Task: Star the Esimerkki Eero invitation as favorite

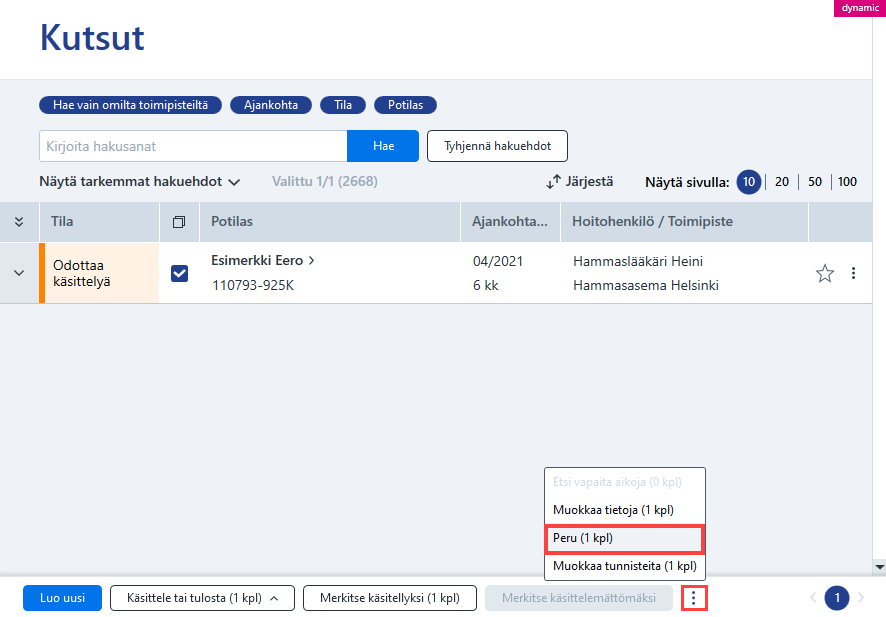Action: (x=824, y=273)
